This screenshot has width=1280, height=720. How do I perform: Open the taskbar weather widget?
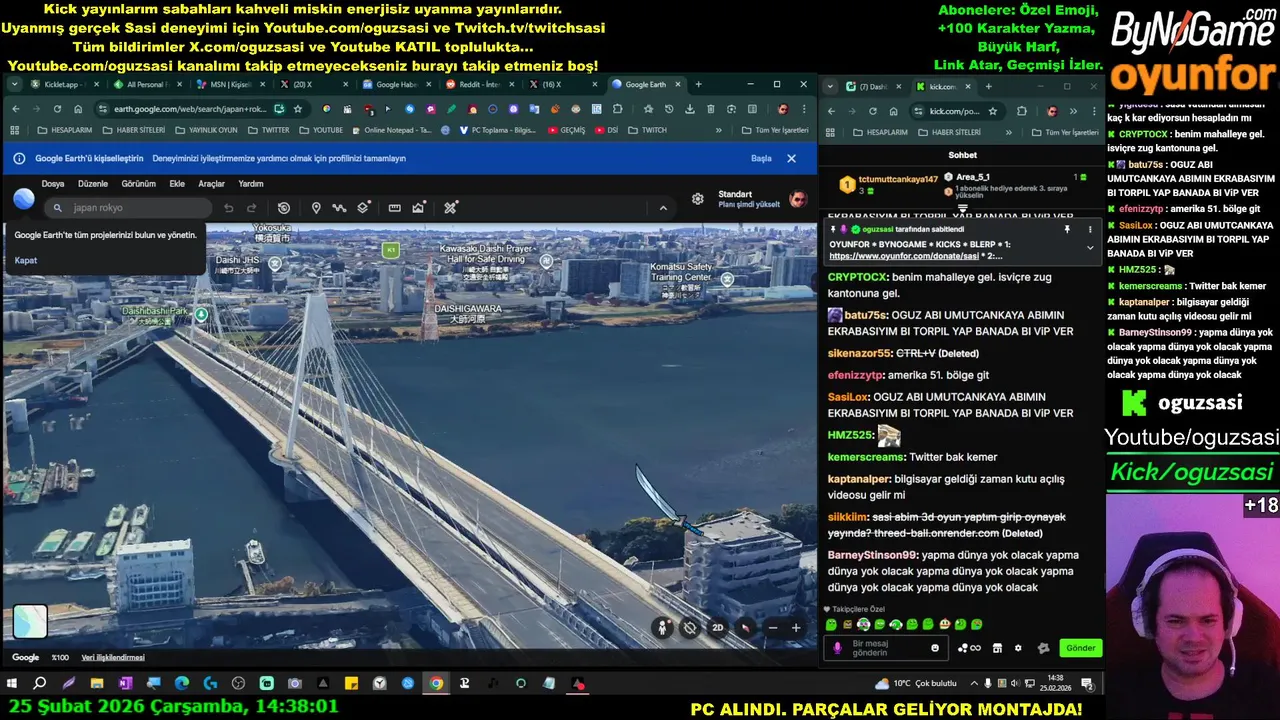point(915,684)
